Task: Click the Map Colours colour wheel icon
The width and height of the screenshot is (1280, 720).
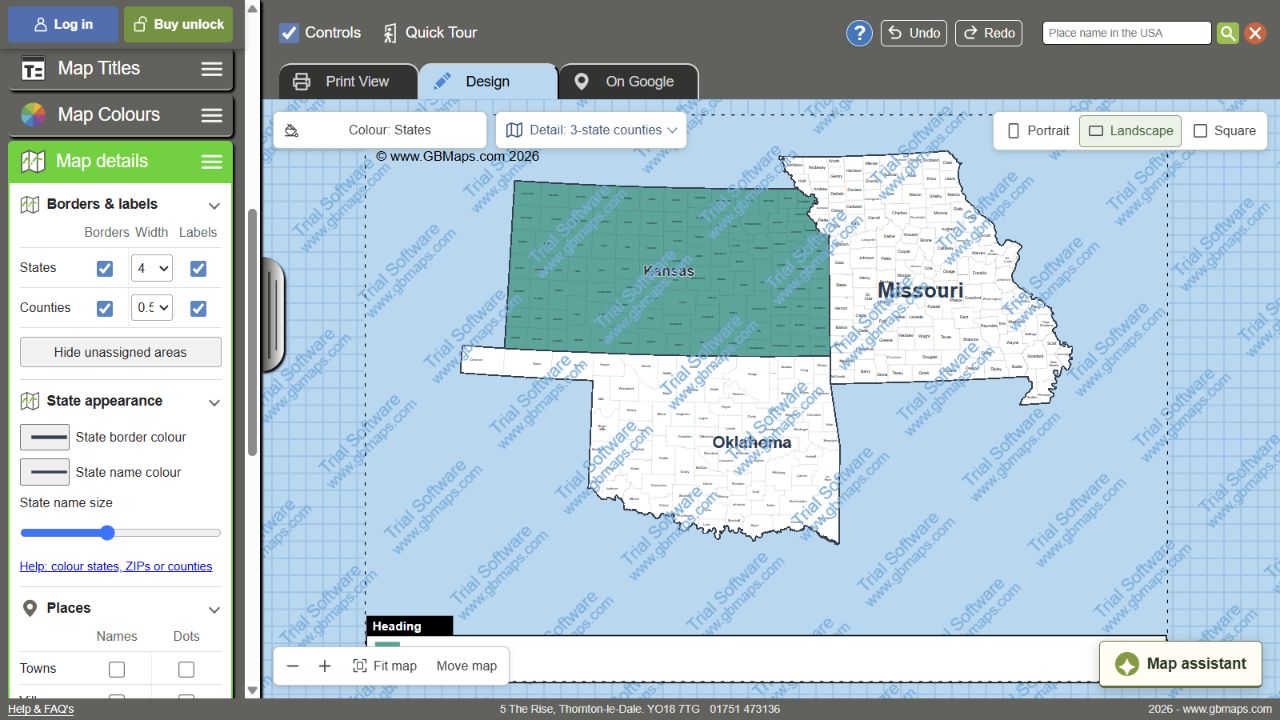Action: (x=33, y=115)
